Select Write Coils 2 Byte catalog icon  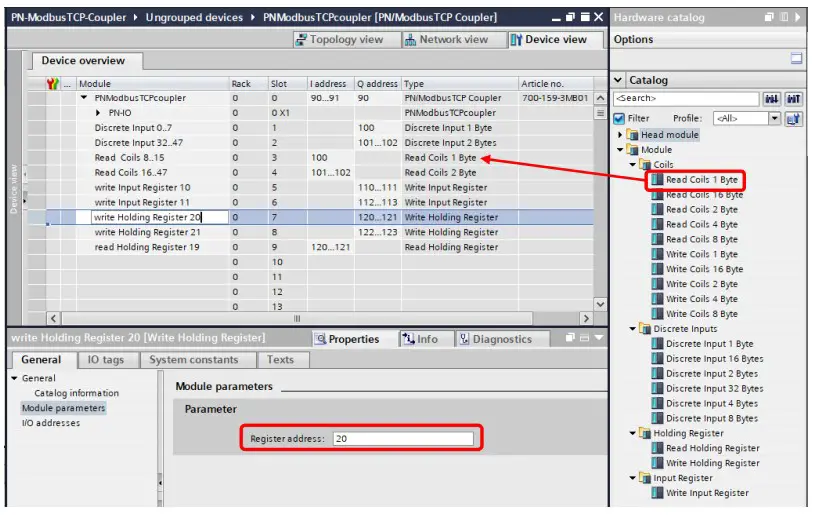tap(657, 284)
